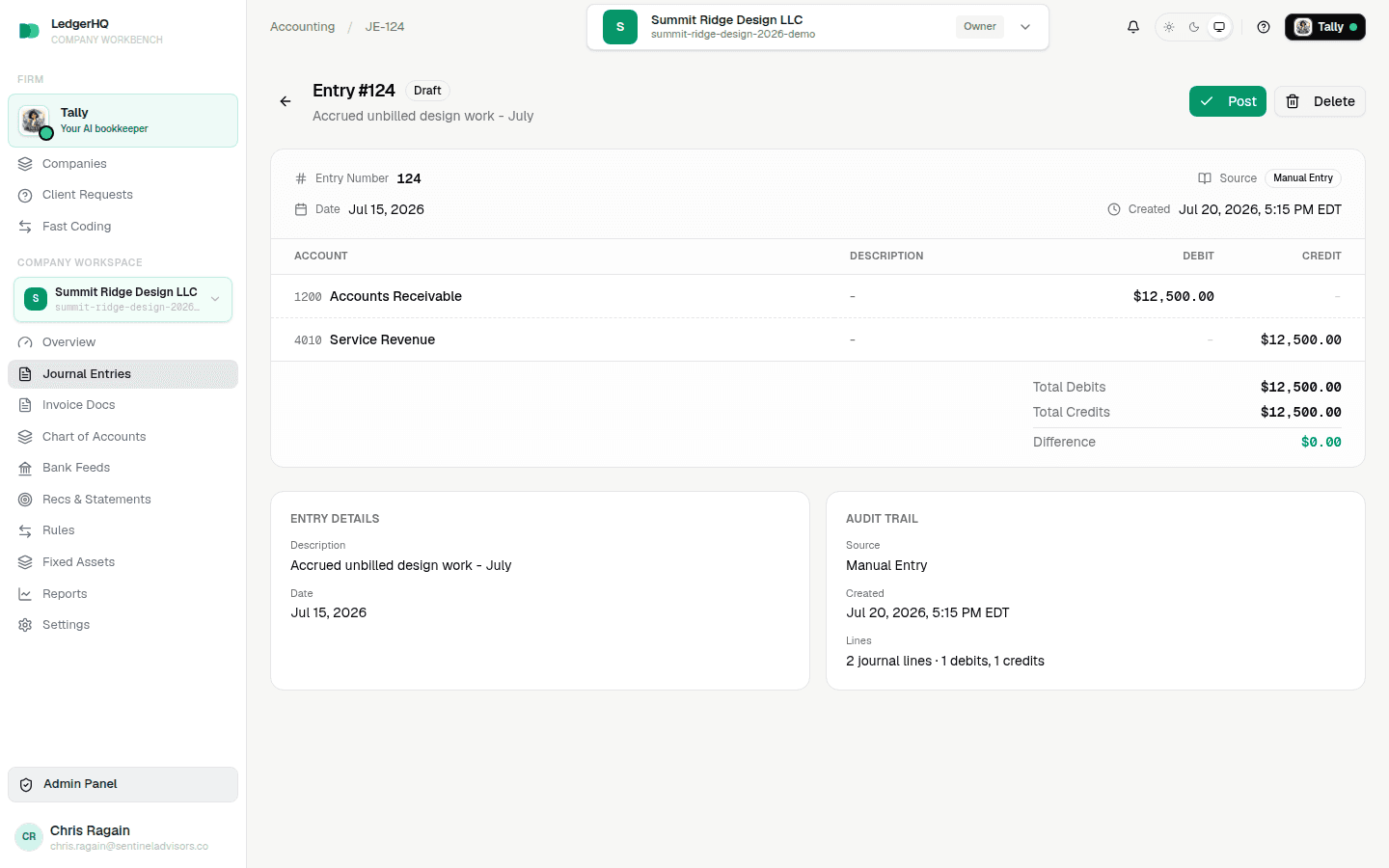Click the Invoice Docs document icon
This screenshot has width=1389, height=868.
pyautogui.click(x=25, y=405)
